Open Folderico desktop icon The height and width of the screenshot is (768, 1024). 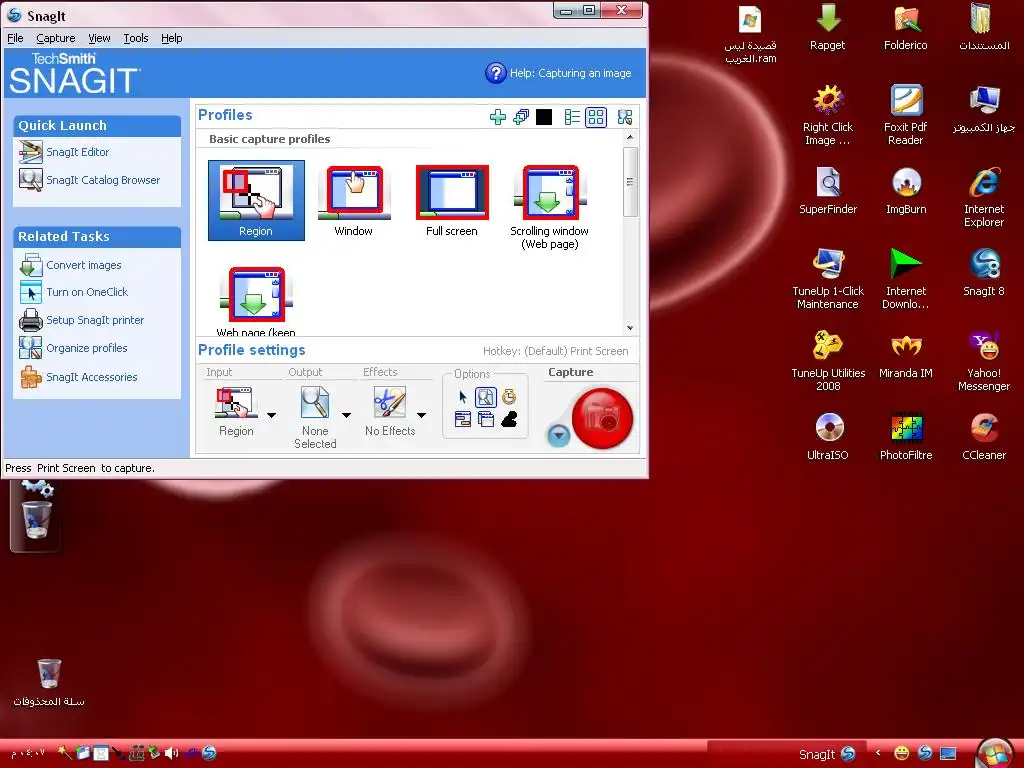click(x=906, y=27)
